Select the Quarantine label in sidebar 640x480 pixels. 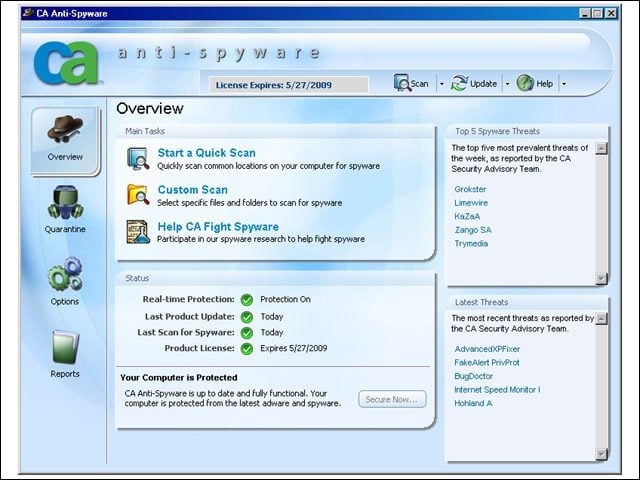65,229
